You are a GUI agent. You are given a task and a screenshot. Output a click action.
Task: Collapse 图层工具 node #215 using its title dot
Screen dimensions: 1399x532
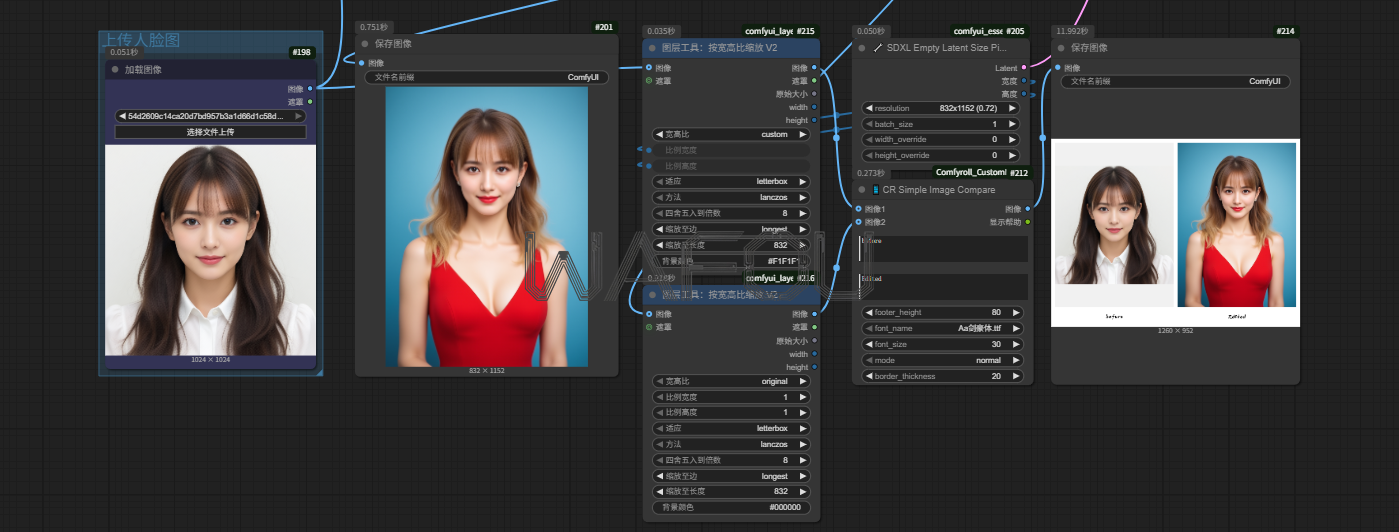click(653, 48)
